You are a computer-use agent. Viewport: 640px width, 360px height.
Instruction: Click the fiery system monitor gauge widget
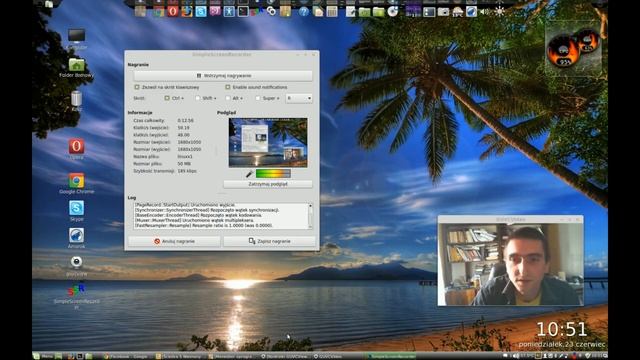click(x=573, y=49)
